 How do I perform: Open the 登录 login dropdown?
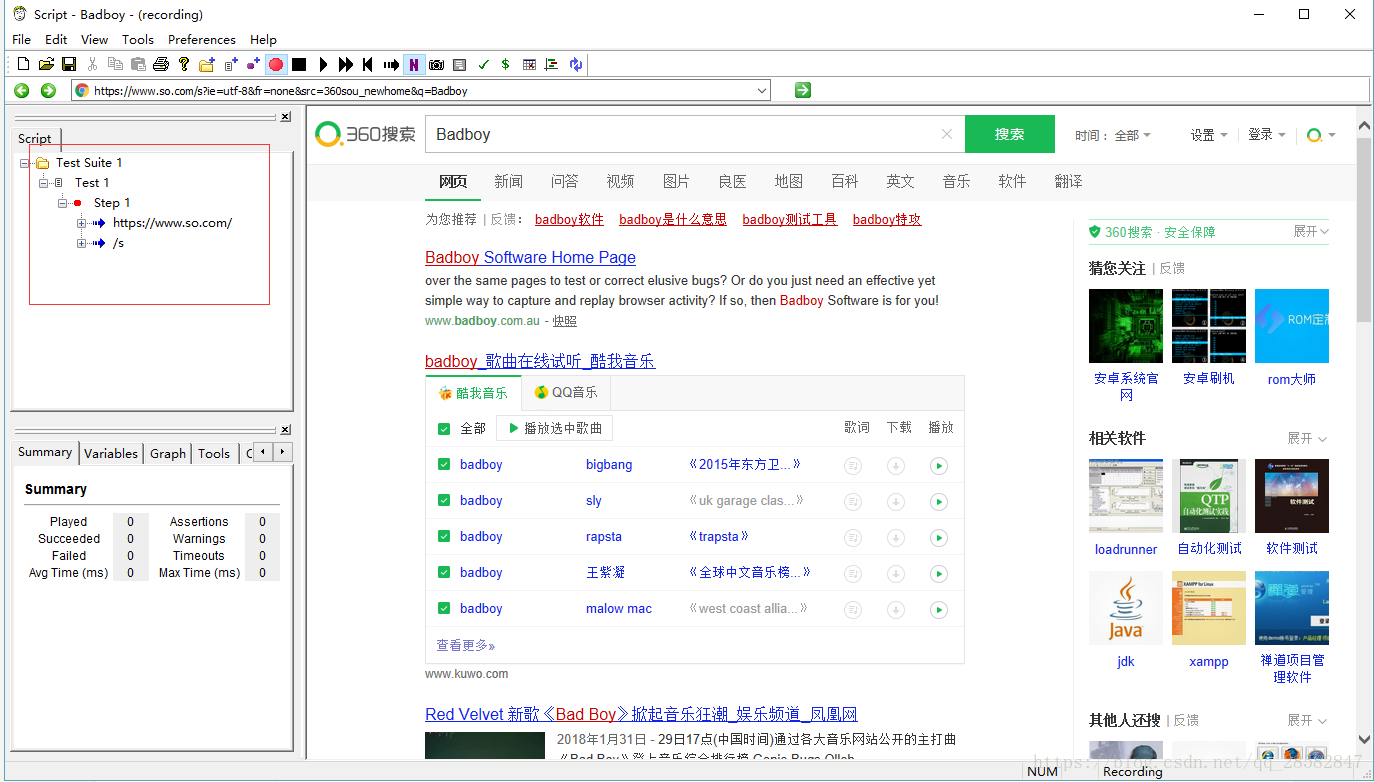pos(1267,135)
